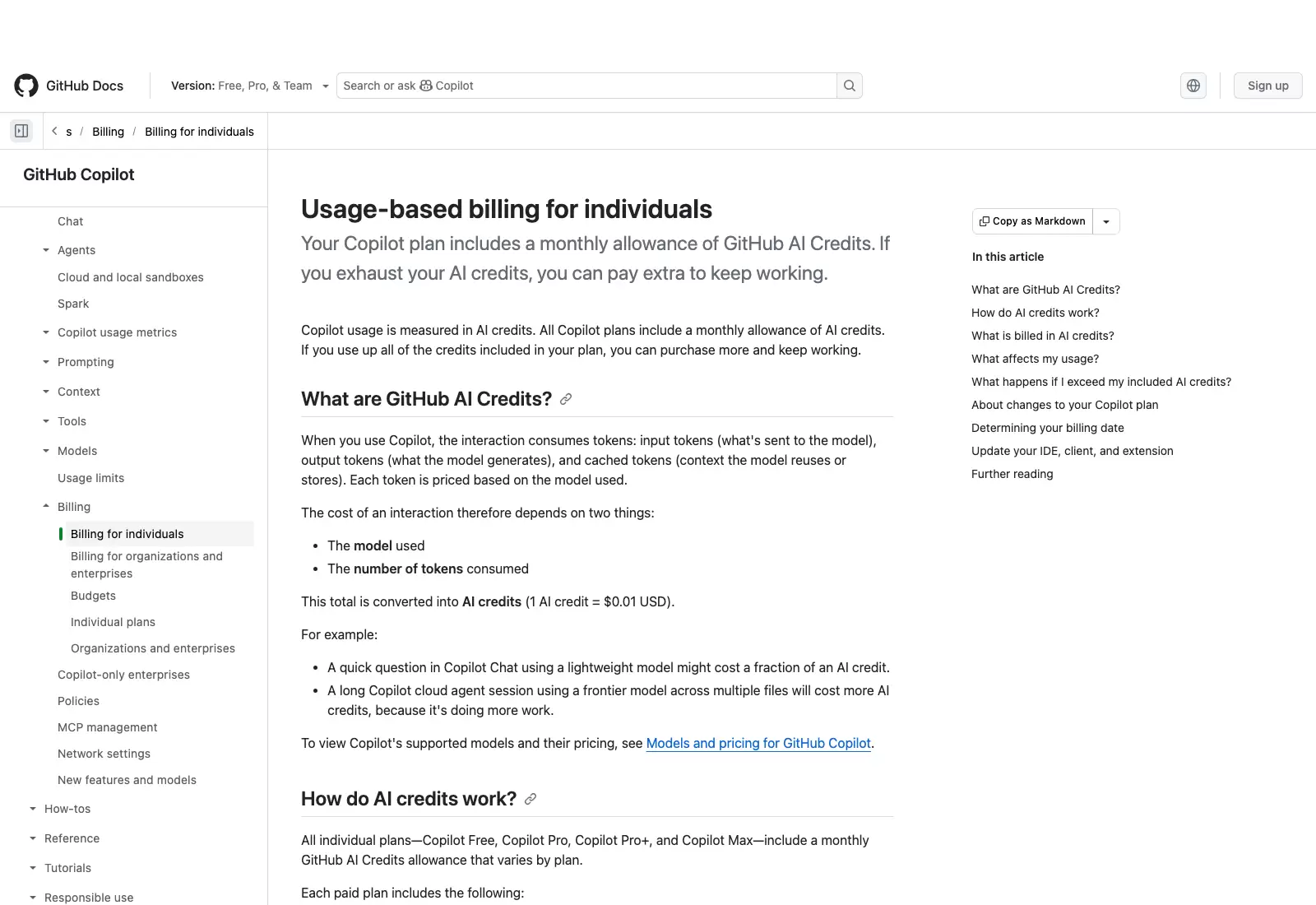Screen dimensions: 1316x905
Task: Jump to About changes to your Copilot plan
Action: tap(1064, 405)
